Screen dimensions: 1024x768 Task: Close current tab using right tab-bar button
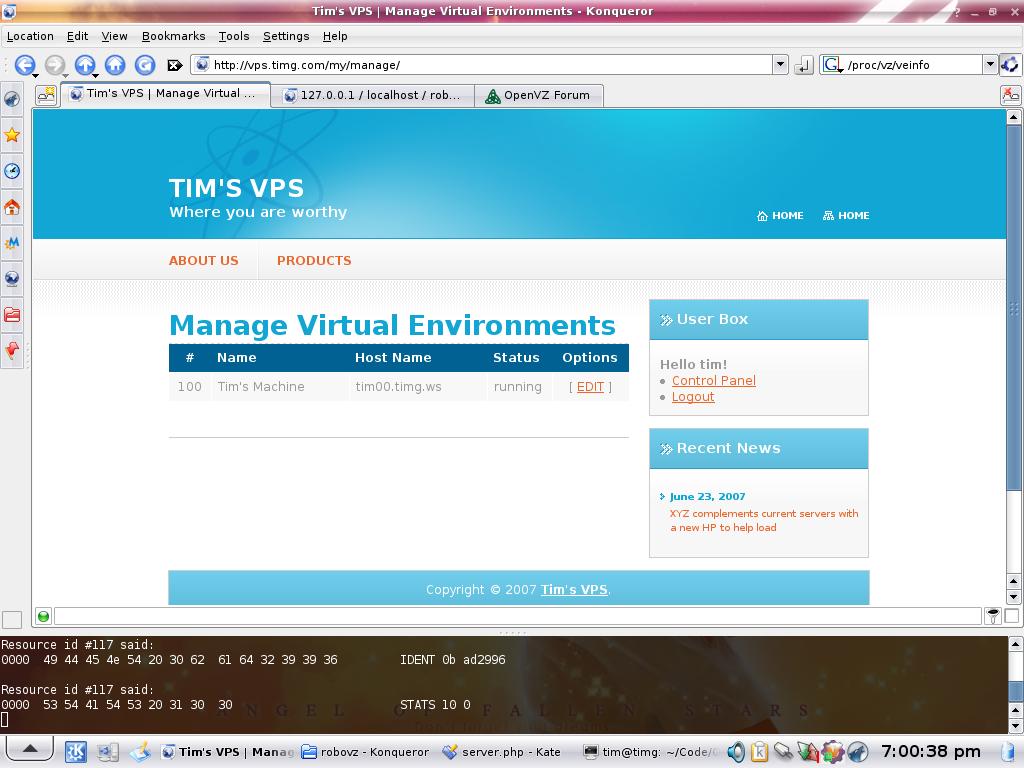click(x=1010, y=95)
